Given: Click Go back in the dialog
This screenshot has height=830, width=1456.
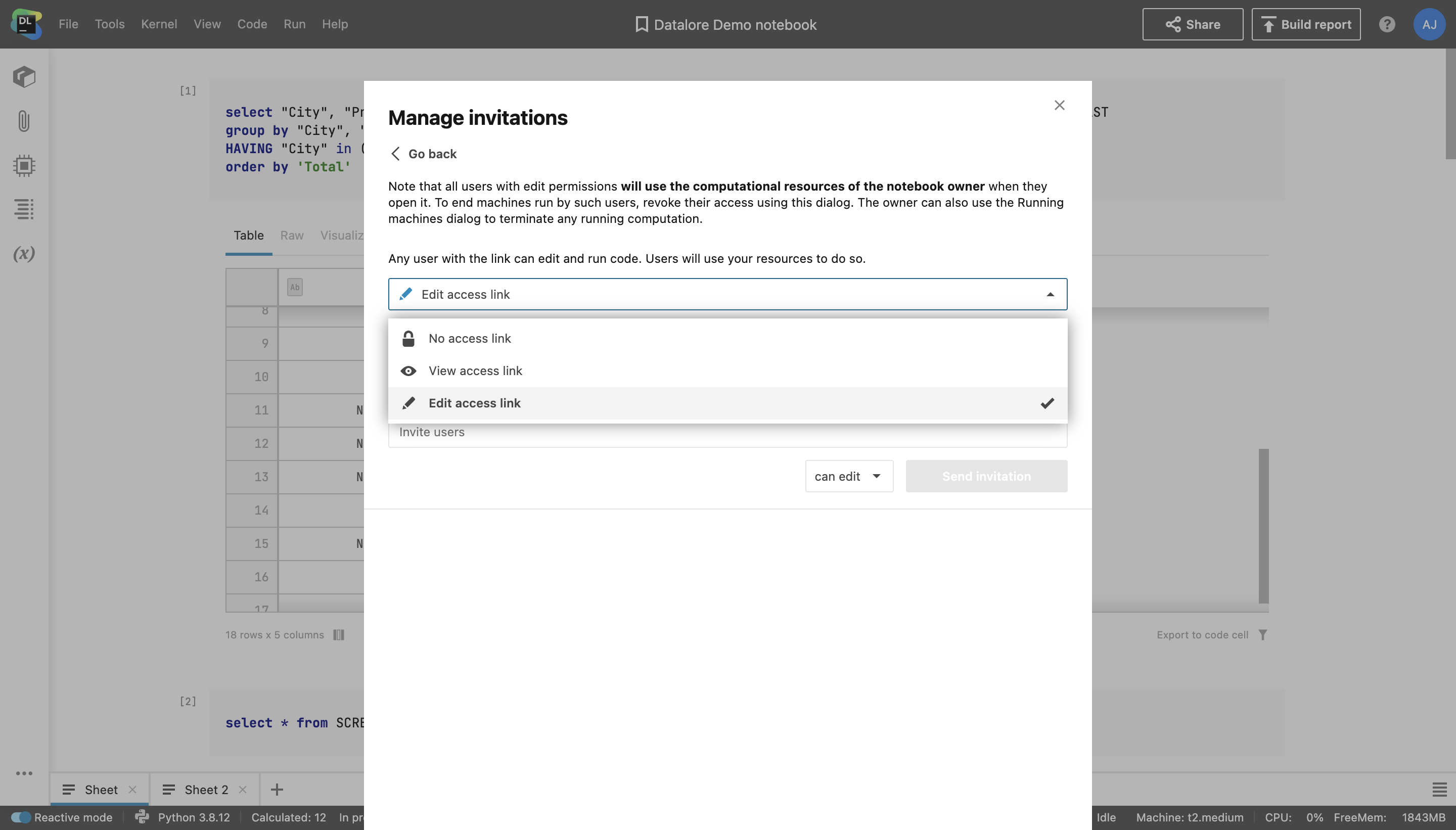Looking at the screenshot, I should (x=424, y=154).
